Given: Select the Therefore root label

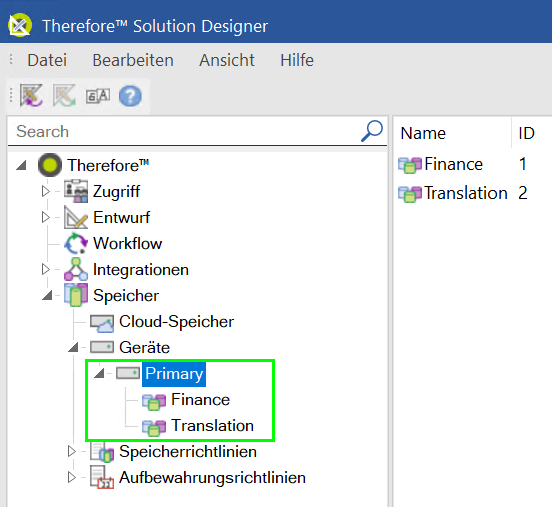Looking at the screenshot, I should click(108, 165).
